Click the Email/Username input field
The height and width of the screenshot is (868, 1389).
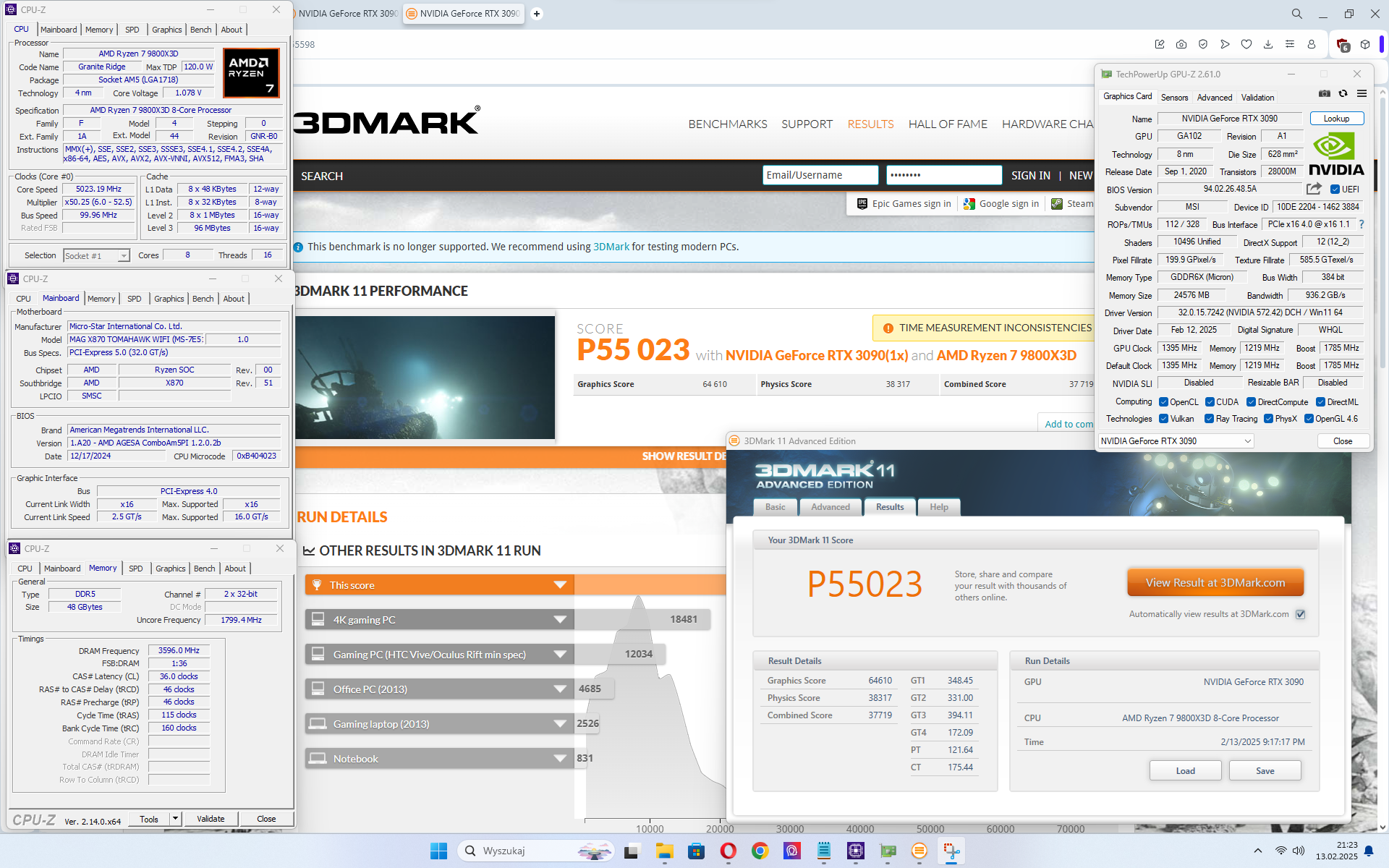820,175
